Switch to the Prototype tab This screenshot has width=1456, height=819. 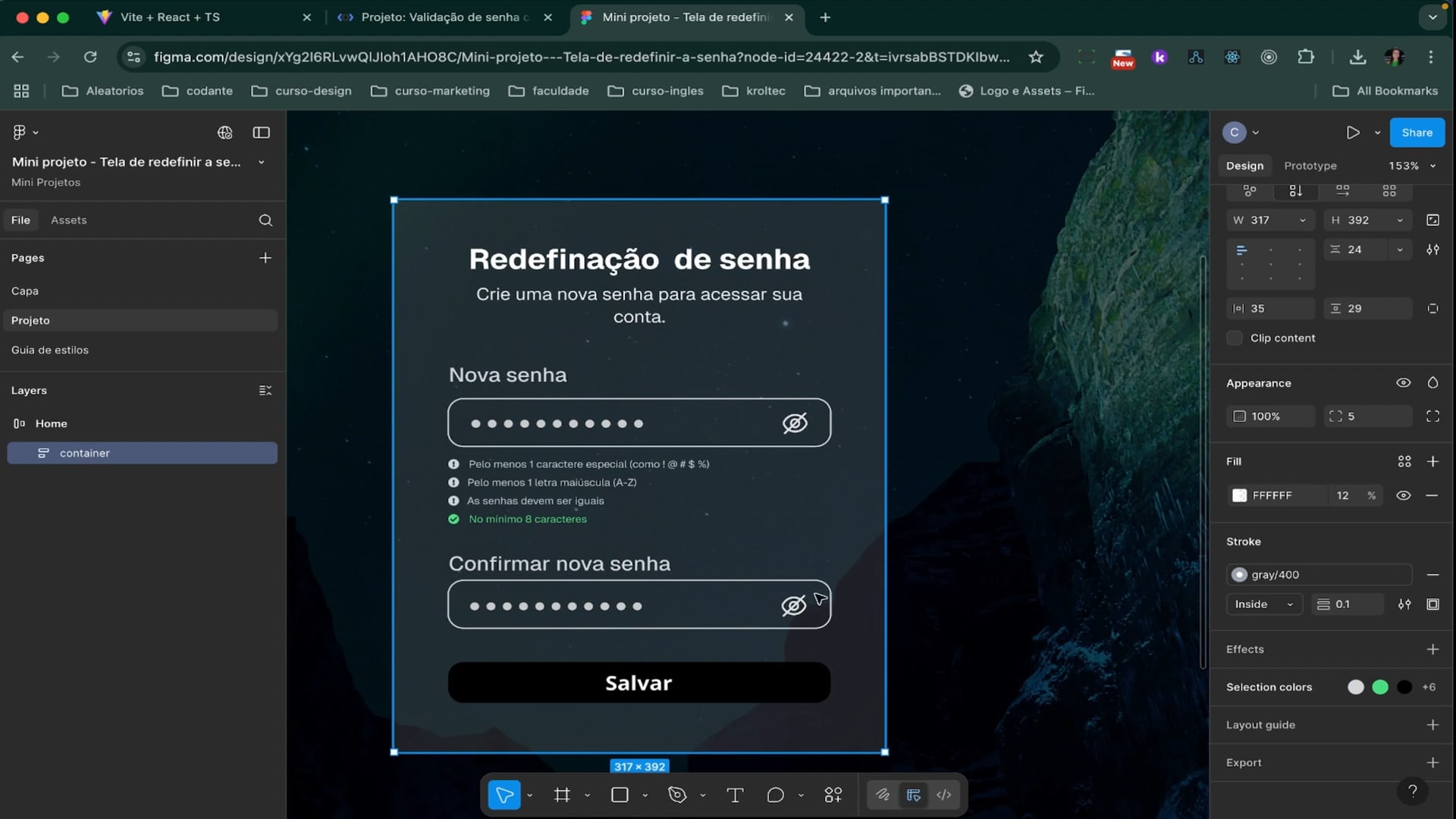click(x=1310, y=166)
